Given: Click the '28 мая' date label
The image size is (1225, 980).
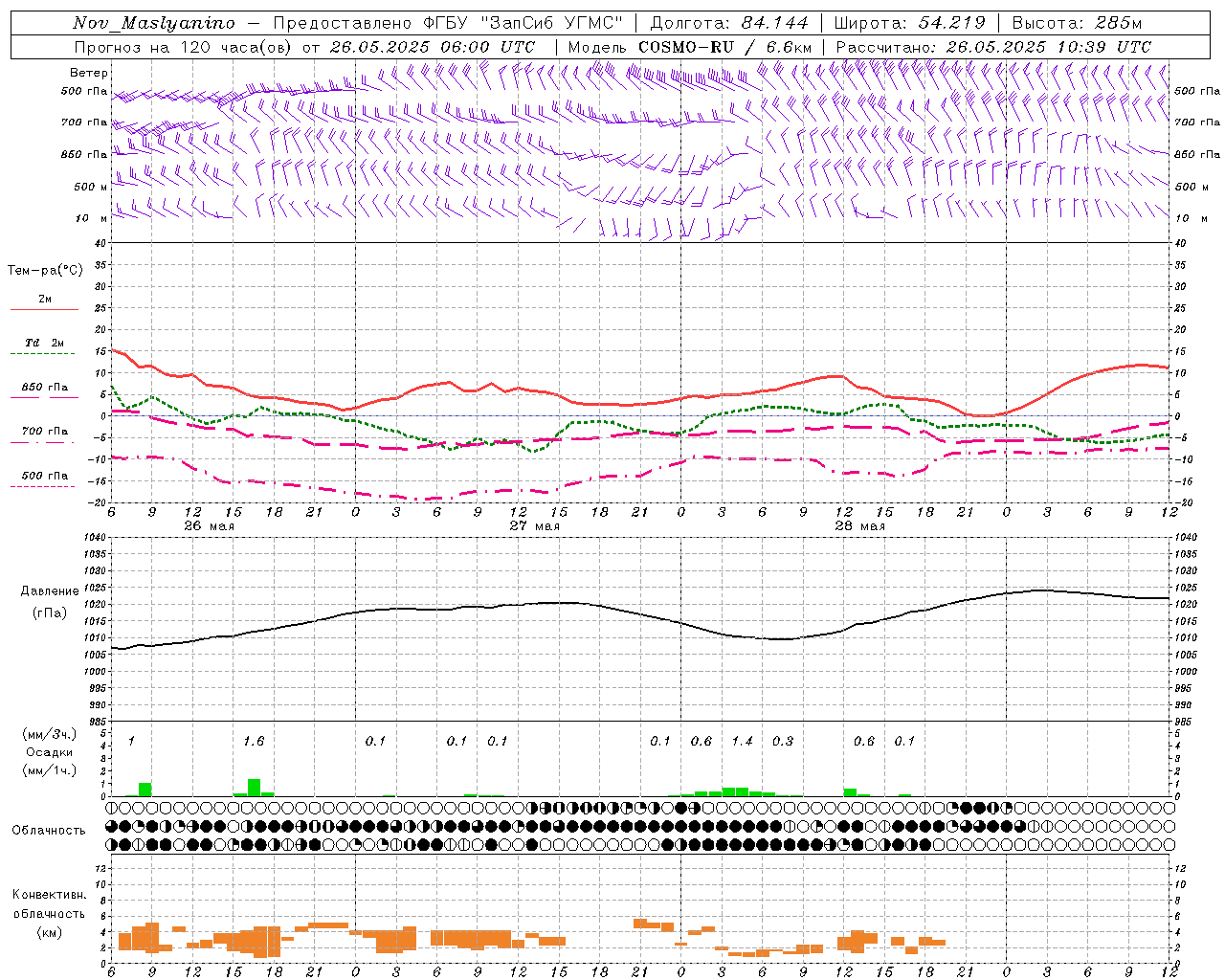Looking at the screenshot, I should pyautogui.click(x=859, y=526).
